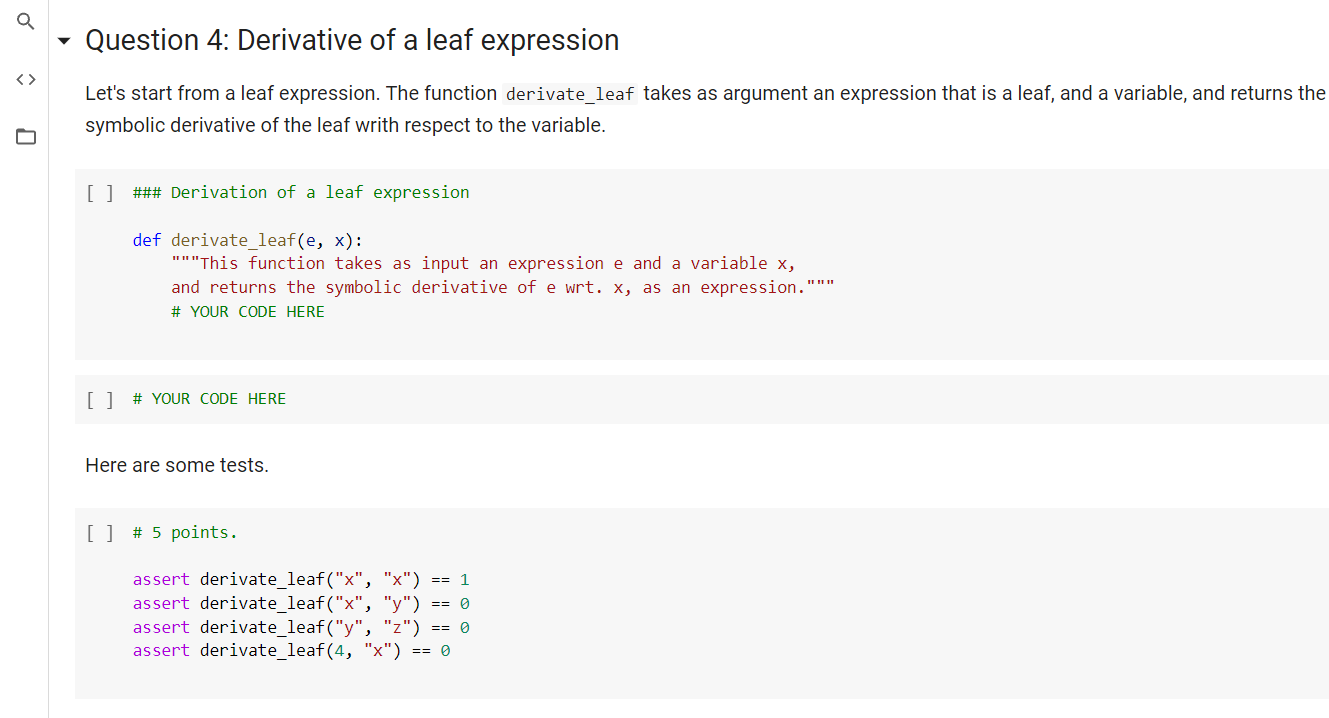Open the search icon in left sidebar

(x=25, y=21)
